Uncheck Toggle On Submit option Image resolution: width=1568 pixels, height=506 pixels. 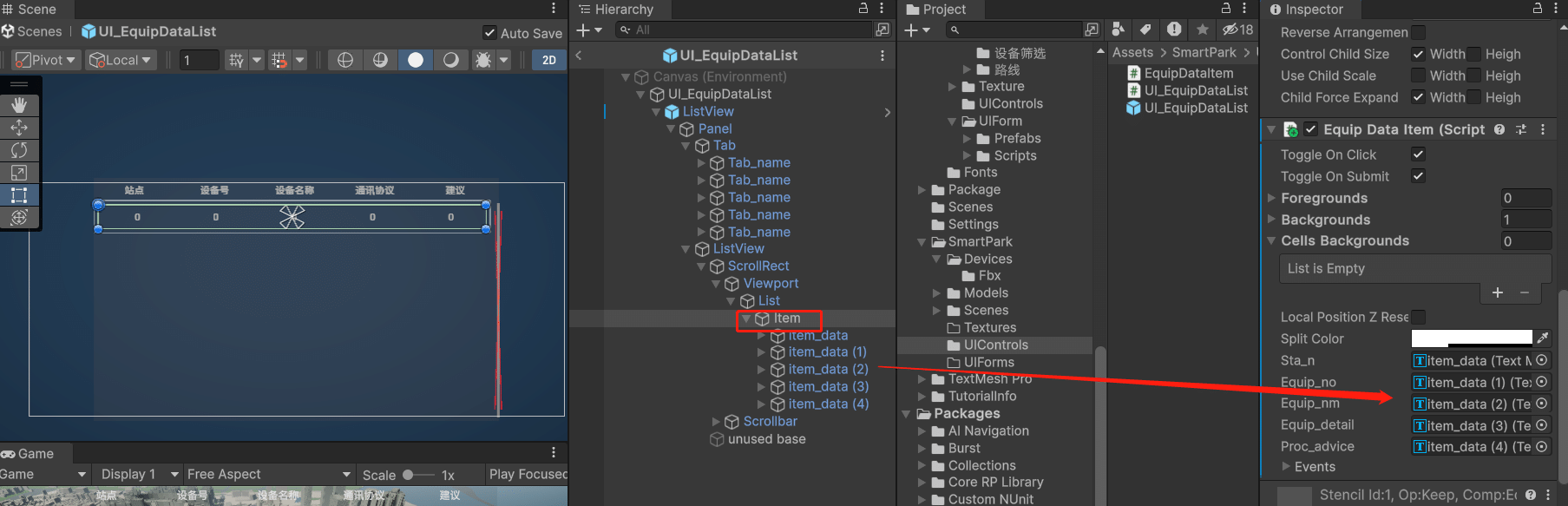(1418, 176)
